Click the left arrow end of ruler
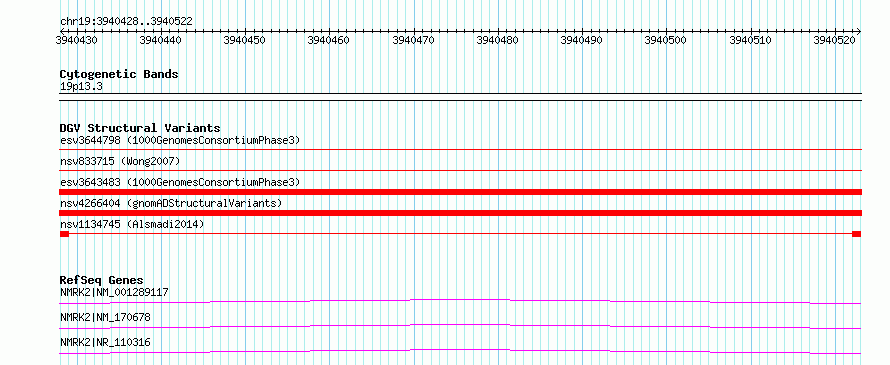 62,31
